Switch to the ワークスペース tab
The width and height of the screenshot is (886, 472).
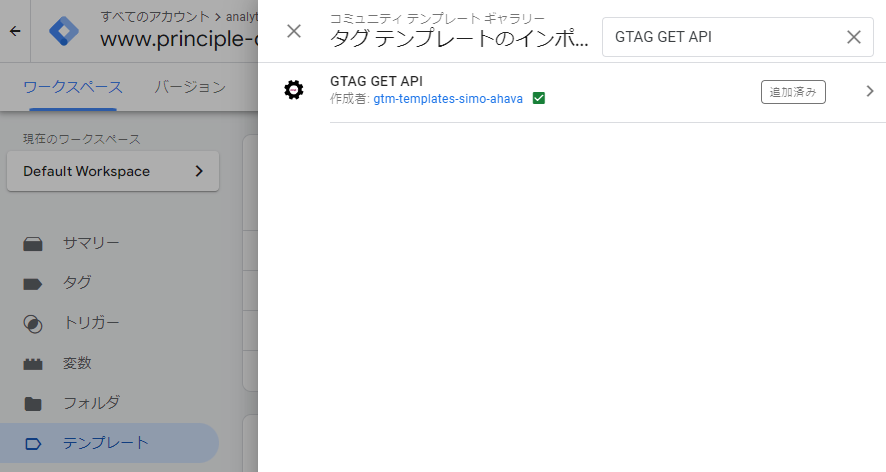(x=72, y=87)
